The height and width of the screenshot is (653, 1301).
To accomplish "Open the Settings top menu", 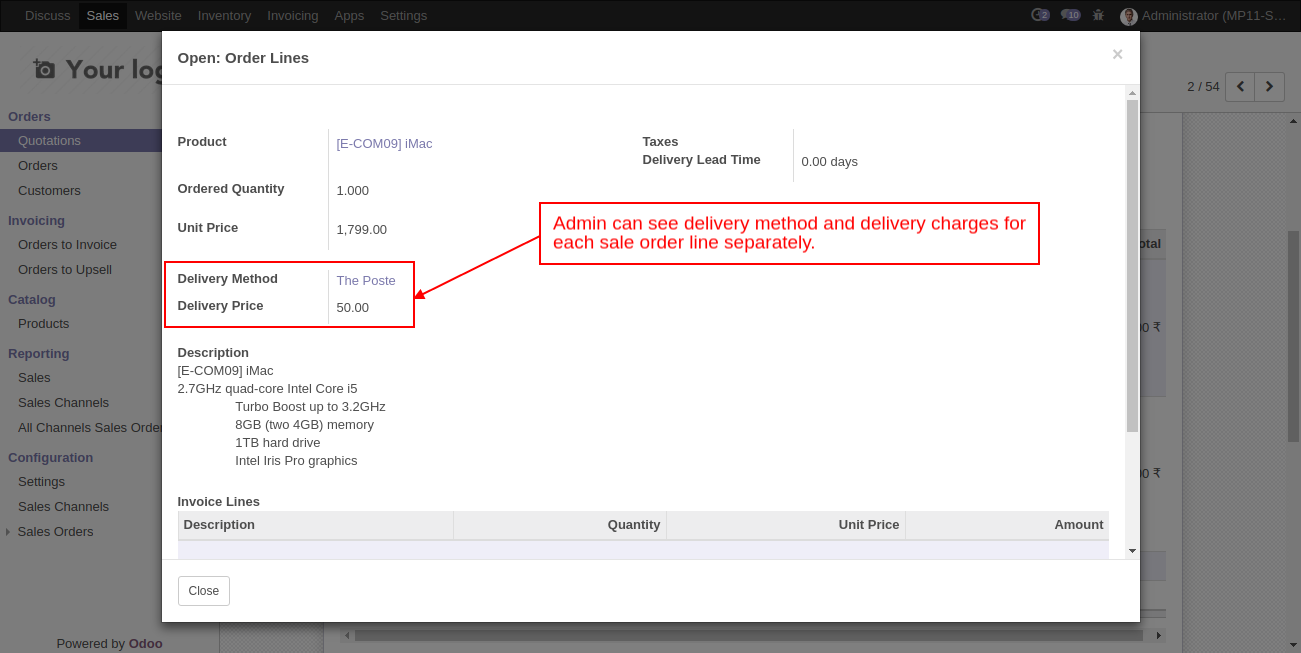I will point(403,16).
